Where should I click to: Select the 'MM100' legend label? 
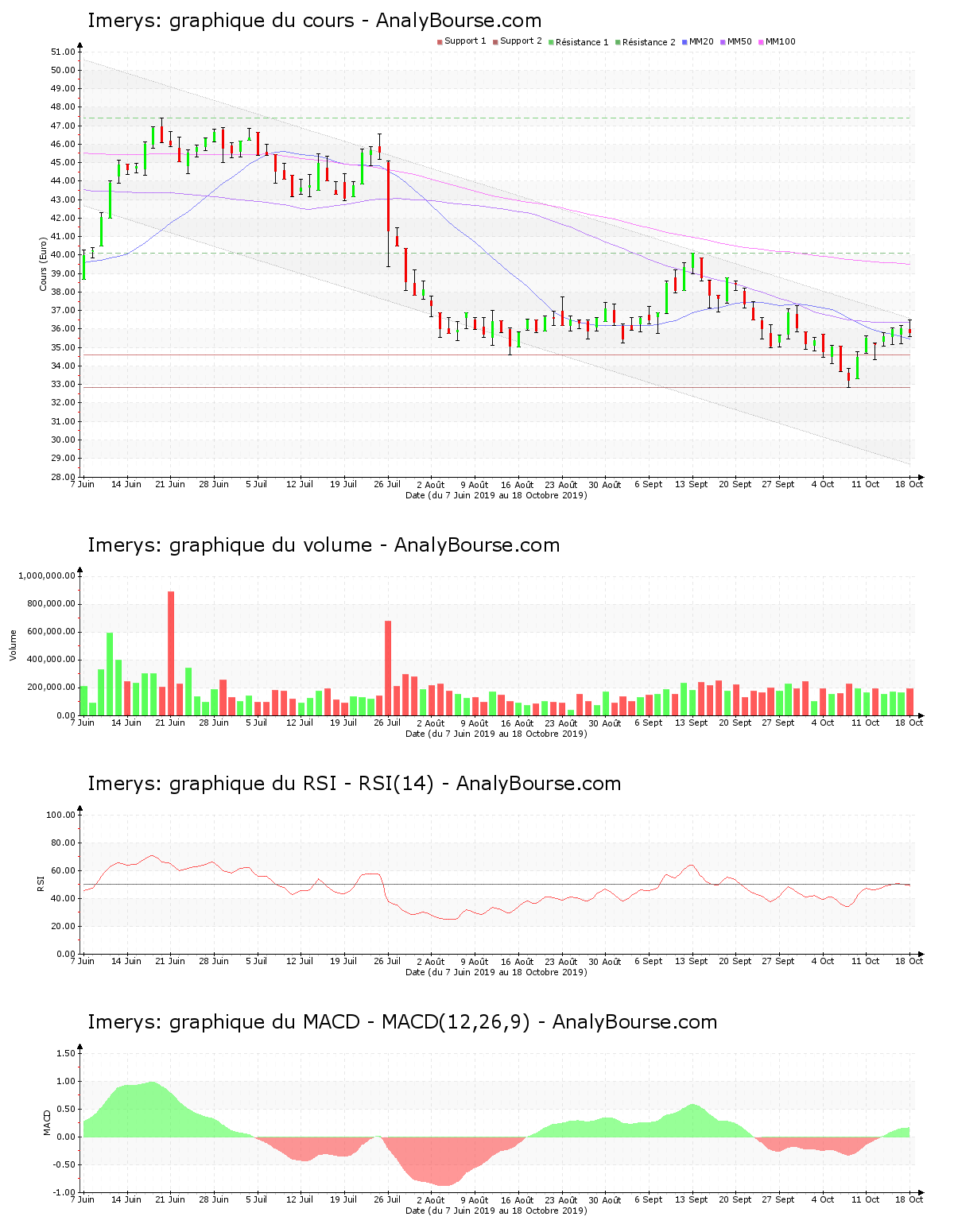coord(780,41)
